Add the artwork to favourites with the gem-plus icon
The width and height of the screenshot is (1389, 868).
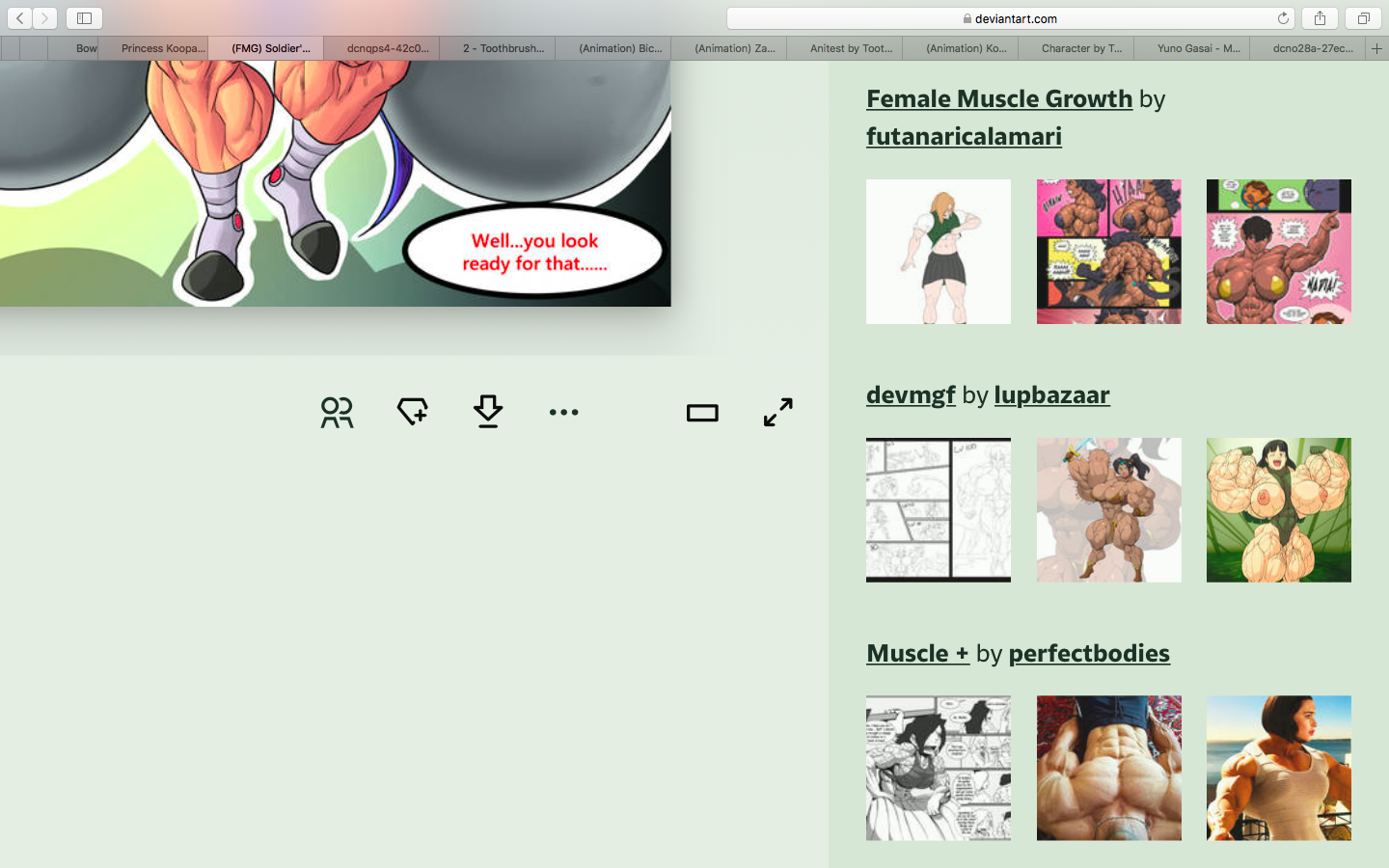(413, 412)
